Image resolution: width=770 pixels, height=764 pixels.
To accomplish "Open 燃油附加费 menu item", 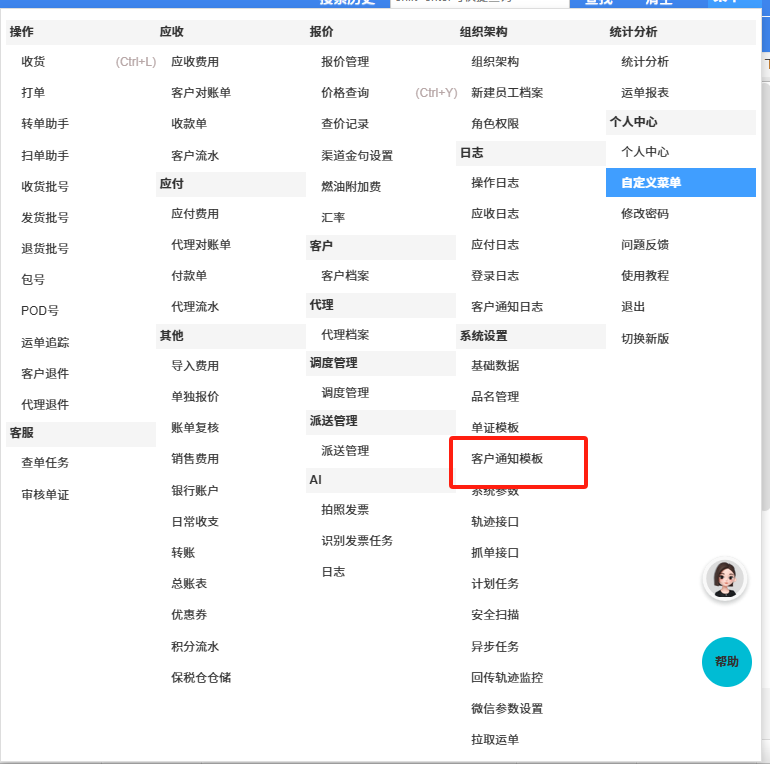I will 351,187.
